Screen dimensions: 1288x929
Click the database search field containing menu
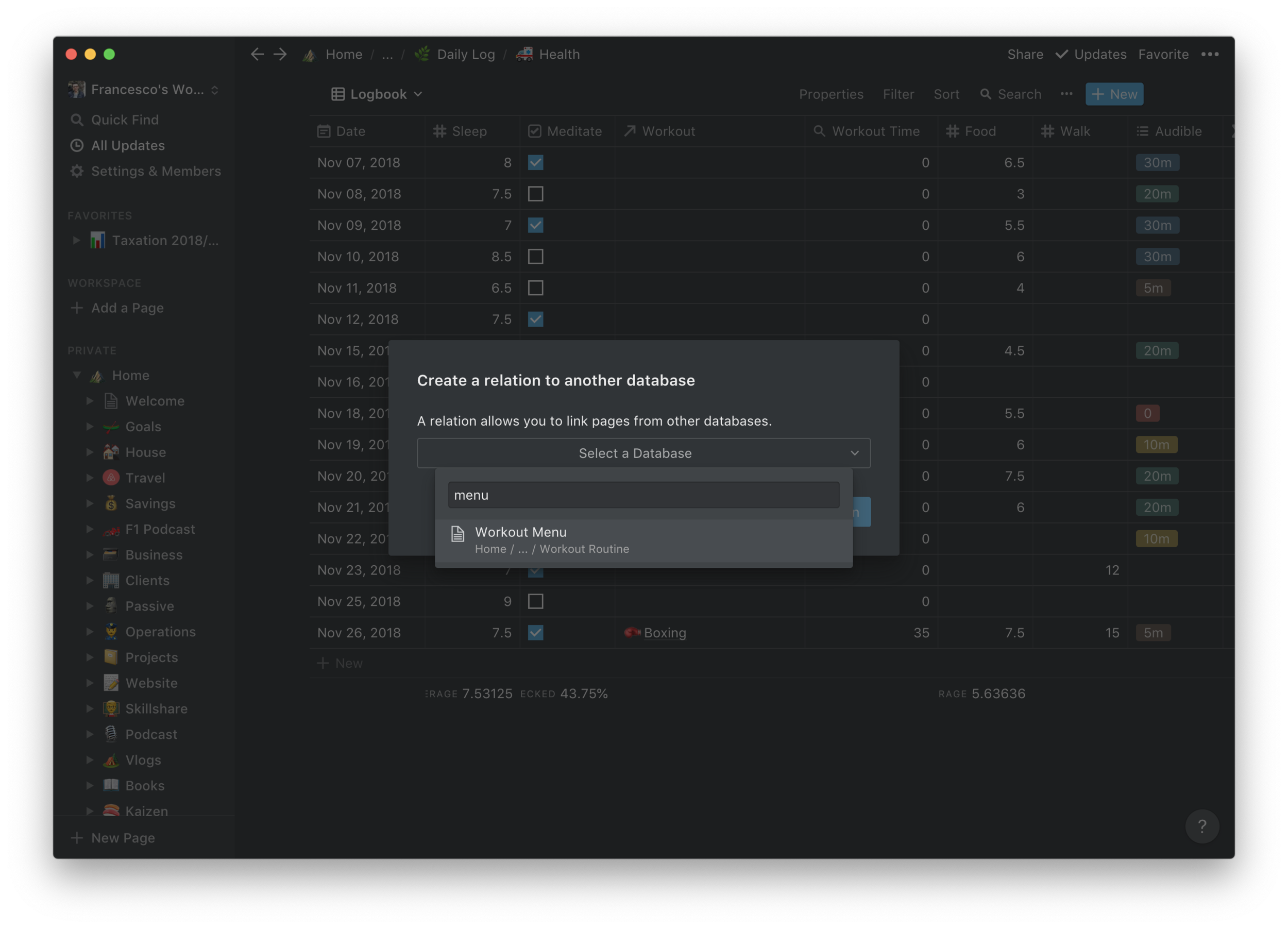click(643, 495)
